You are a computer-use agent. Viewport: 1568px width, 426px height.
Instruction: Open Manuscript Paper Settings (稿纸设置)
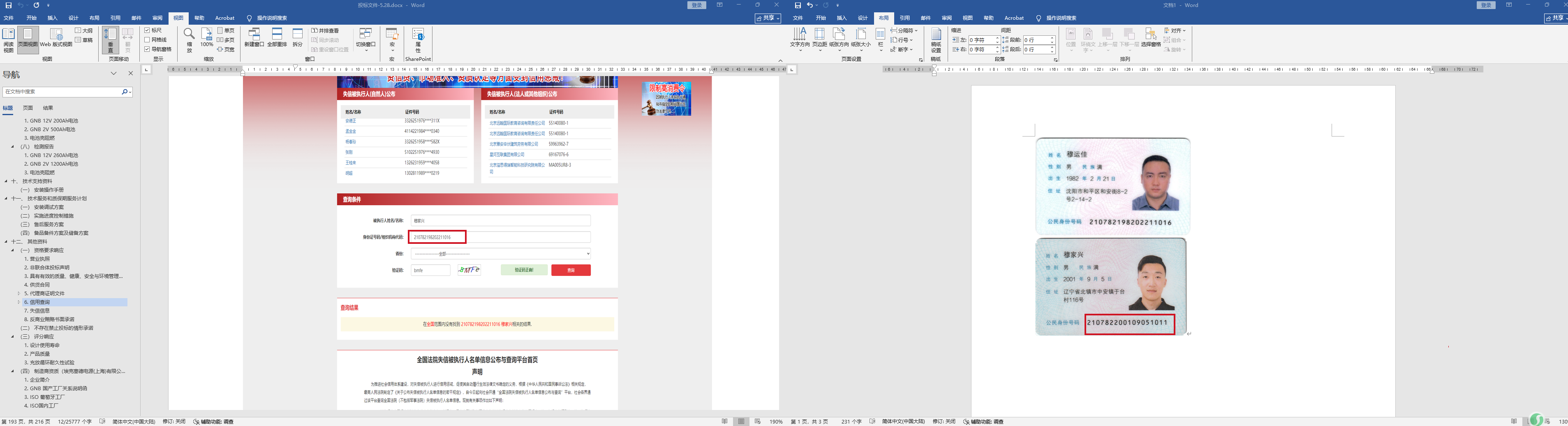(x=936, y=41)
